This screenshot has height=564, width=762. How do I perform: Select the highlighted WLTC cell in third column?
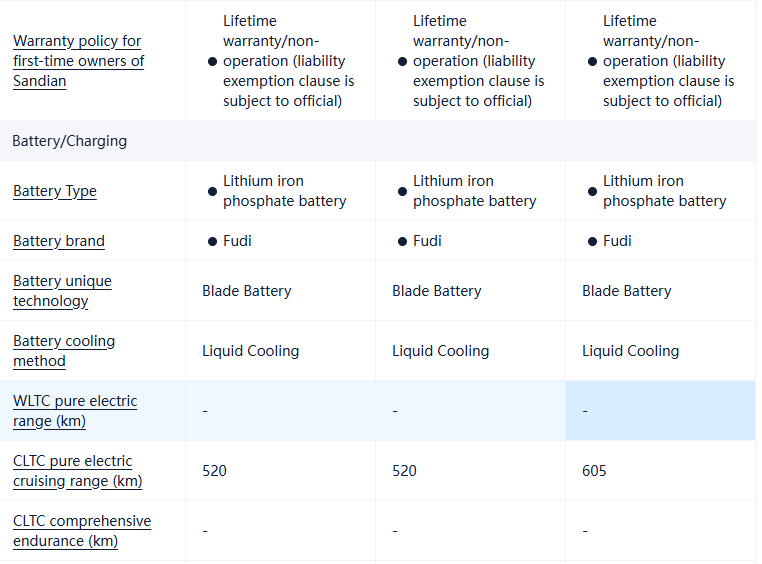click(660, 411)
